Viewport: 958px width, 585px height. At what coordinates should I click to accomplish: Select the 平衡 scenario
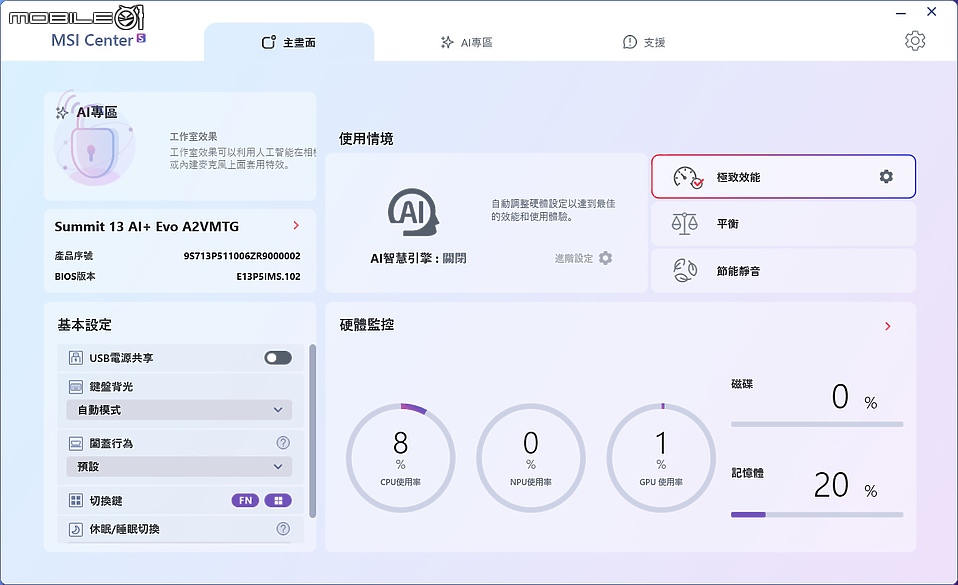[783, 224]
